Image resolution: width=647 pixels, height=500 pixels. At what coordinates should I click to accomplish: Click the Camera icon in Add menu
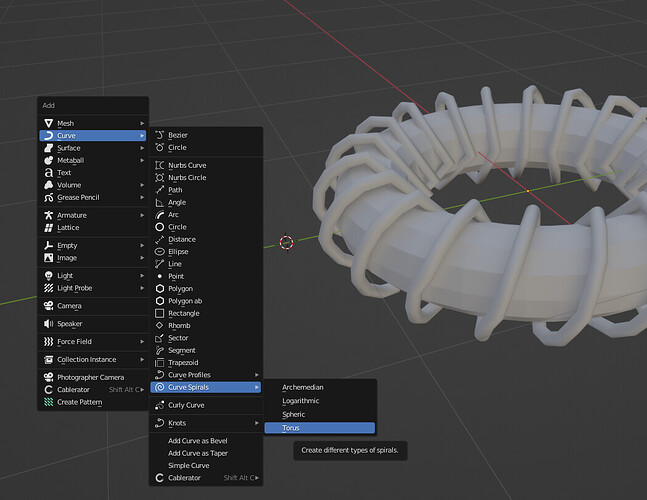[49, 306]
